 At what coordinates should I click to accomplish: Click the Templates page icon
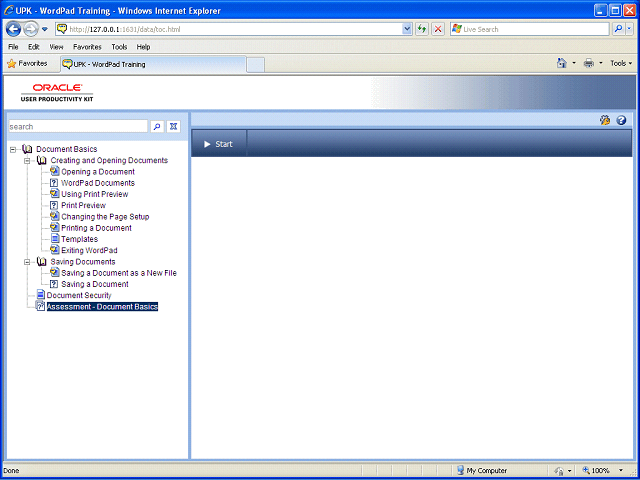coord(55,239)
